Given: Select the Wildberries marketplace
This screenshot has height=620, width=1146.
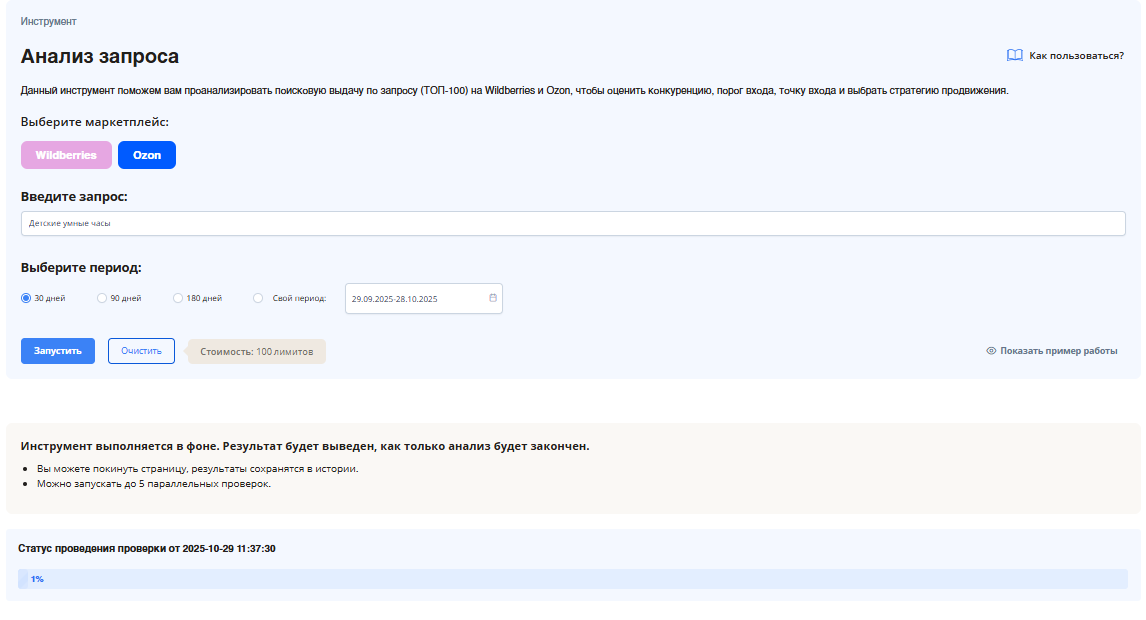Looking at the screenshot, I should point(66,155).
